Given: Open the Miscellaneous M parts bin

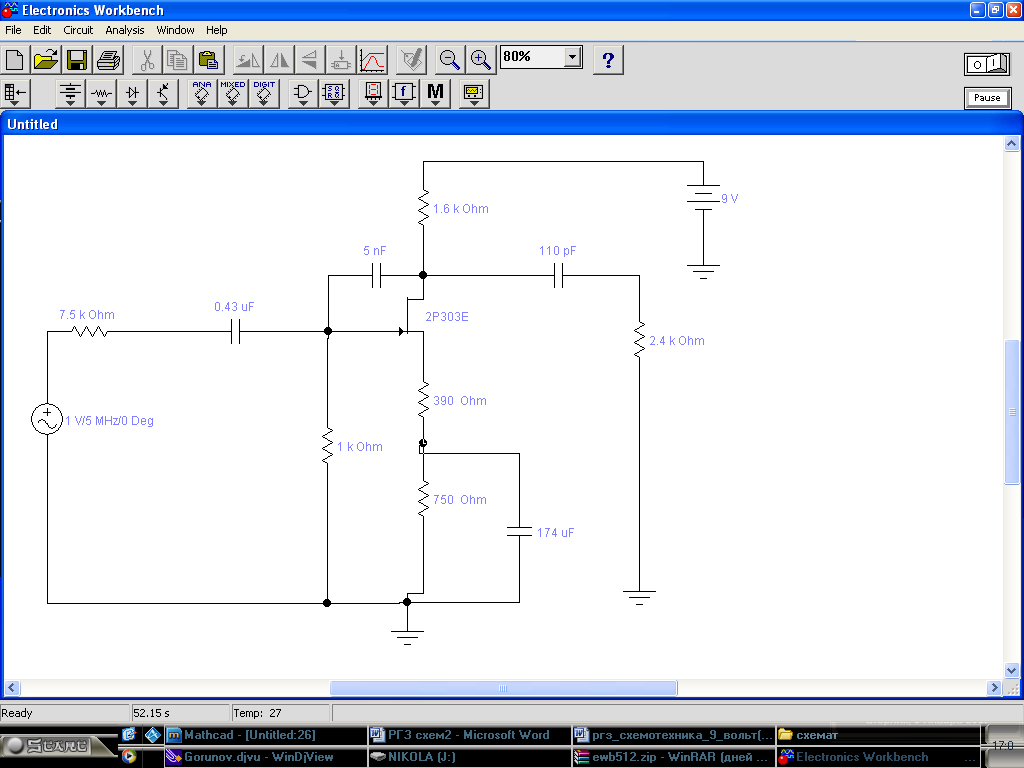Looking at the screenshot, I should (x=436, y=93).
